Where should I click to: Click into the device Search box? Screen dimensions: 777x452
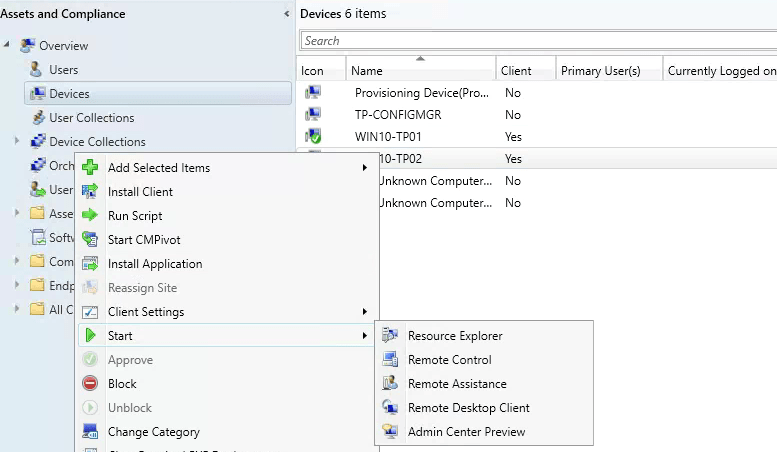coord(538,41)
